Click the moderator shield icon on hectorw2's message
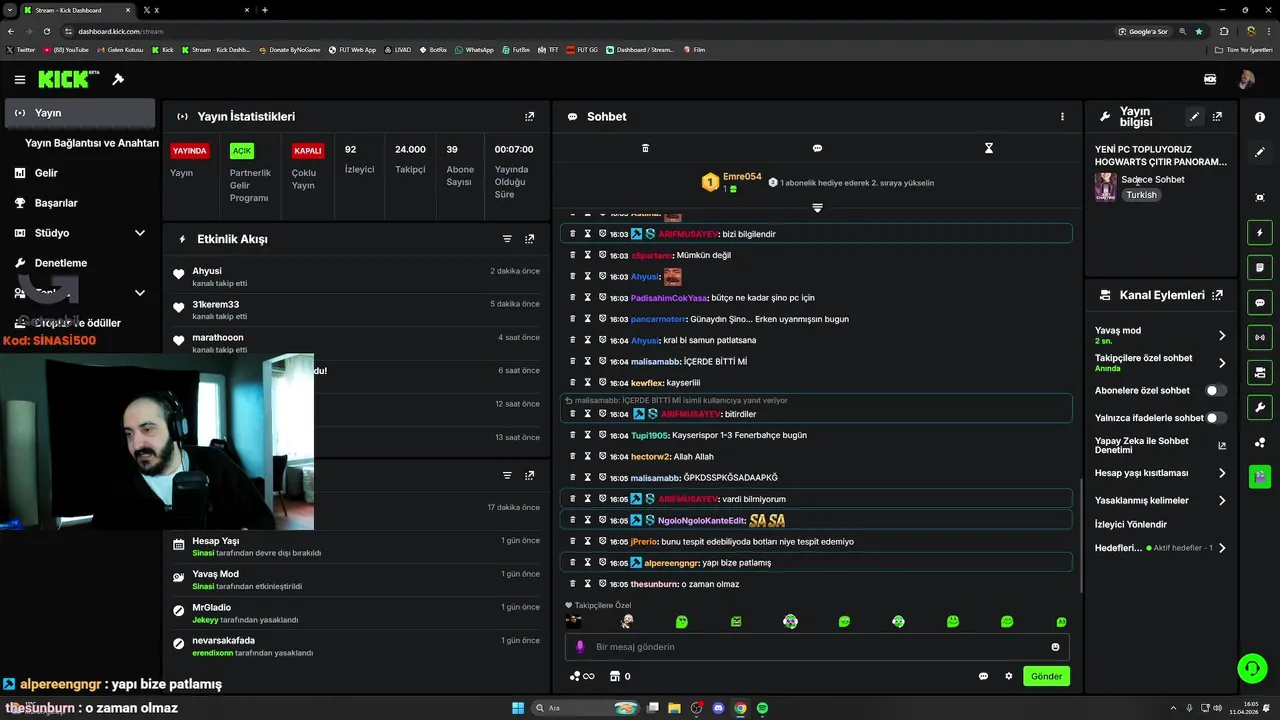 [x=602, y=456]
